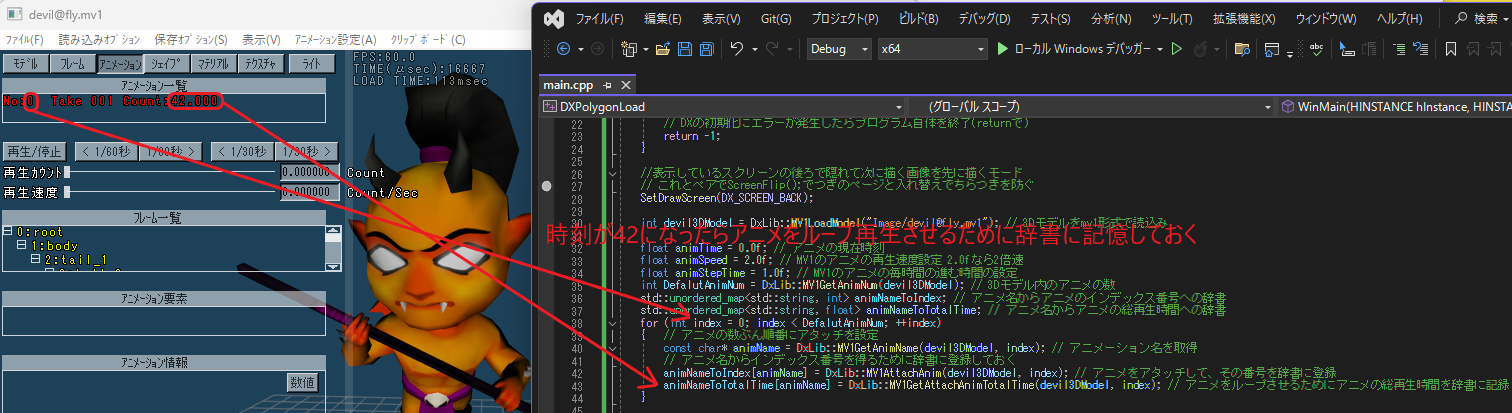Click the 数値 button in animation info

tap(302, 381)
